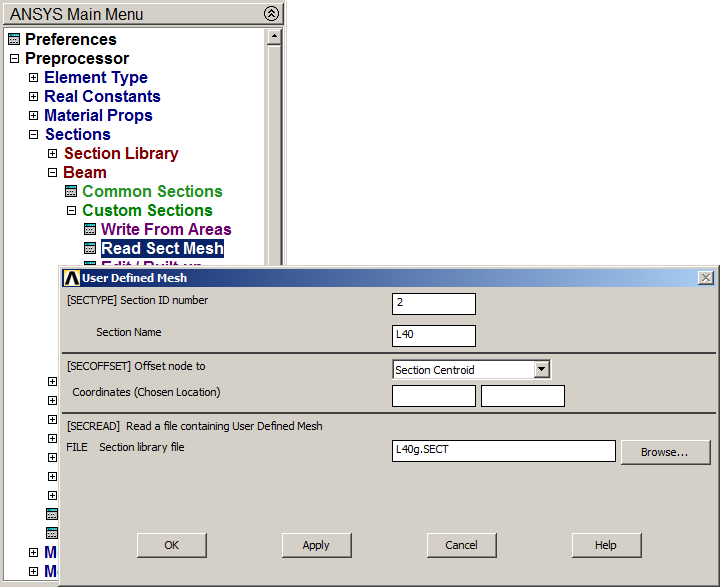Viewport: 720px width, 587px height.
Task: Expand the Real Constants node
Action: click(x=33, y=97)
